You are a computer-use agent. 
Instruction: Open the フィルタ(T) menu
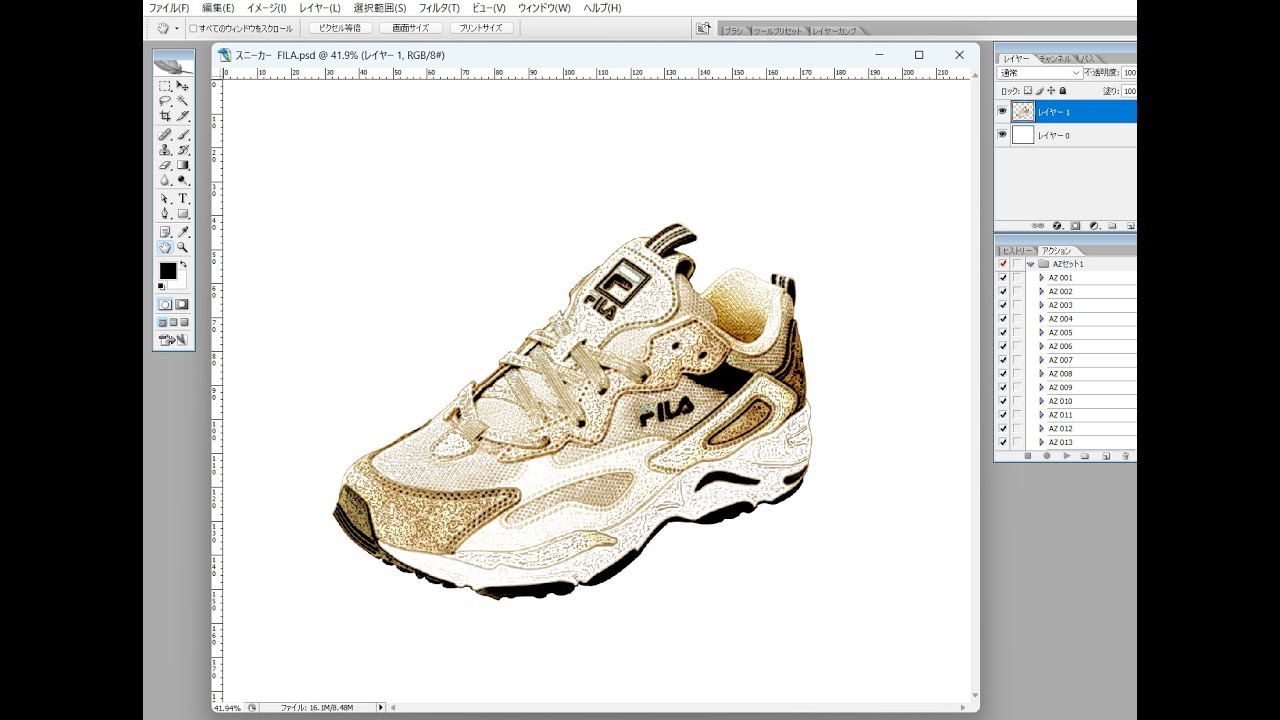click(439, 8)
